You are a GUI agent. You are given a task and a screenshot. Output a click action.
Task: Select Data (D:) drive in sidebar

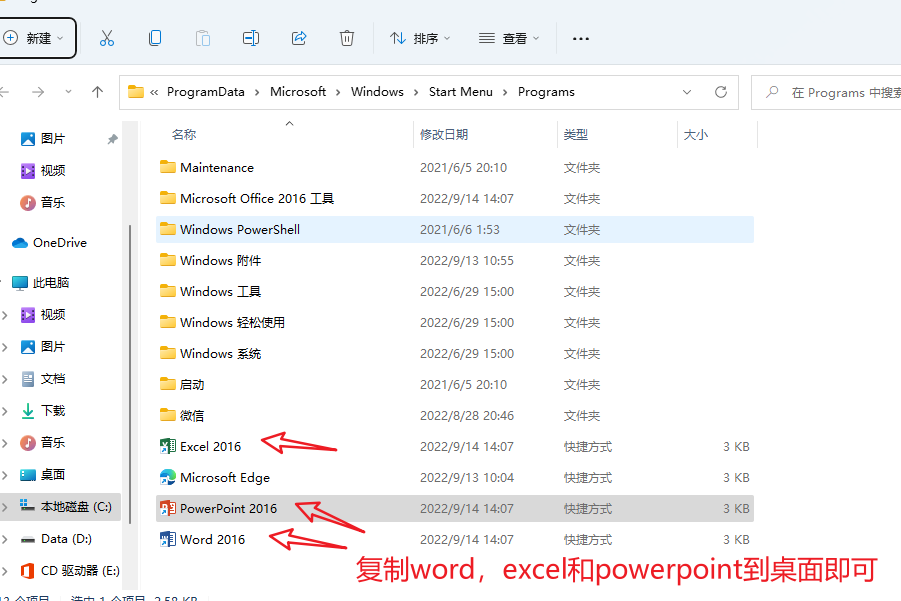click(x=68, y=539)
